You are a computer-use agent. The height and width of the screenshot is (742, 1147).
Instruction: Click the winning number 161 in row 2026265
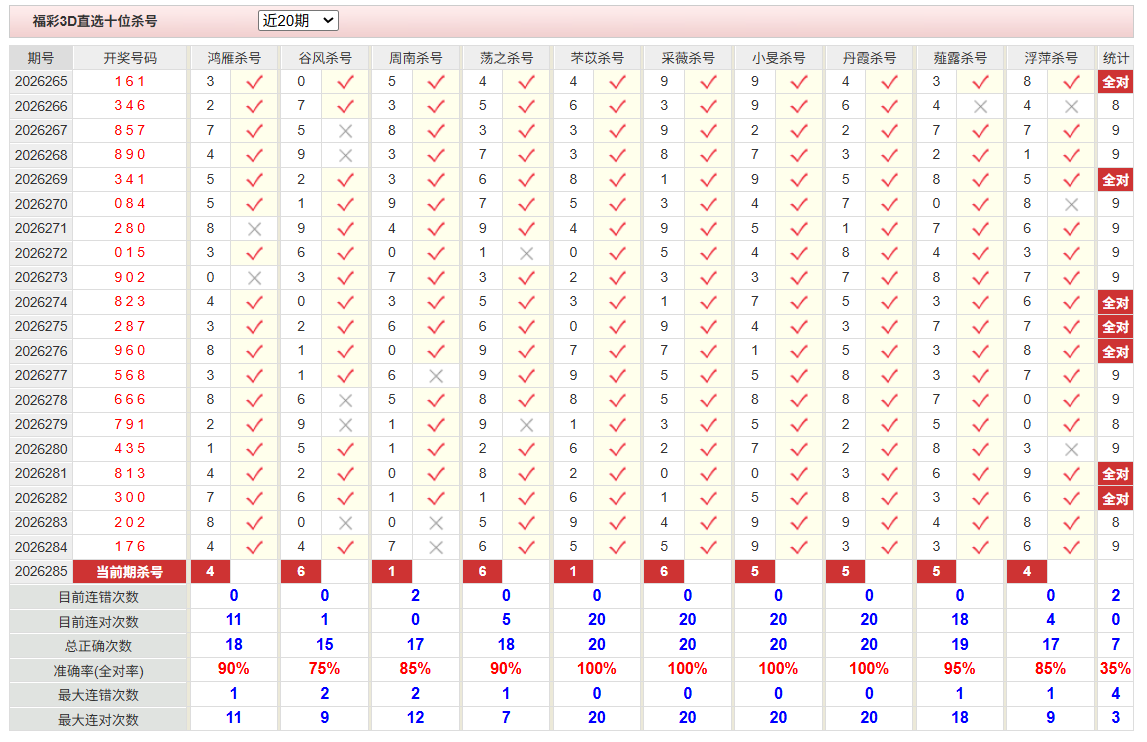click(129, 82)
